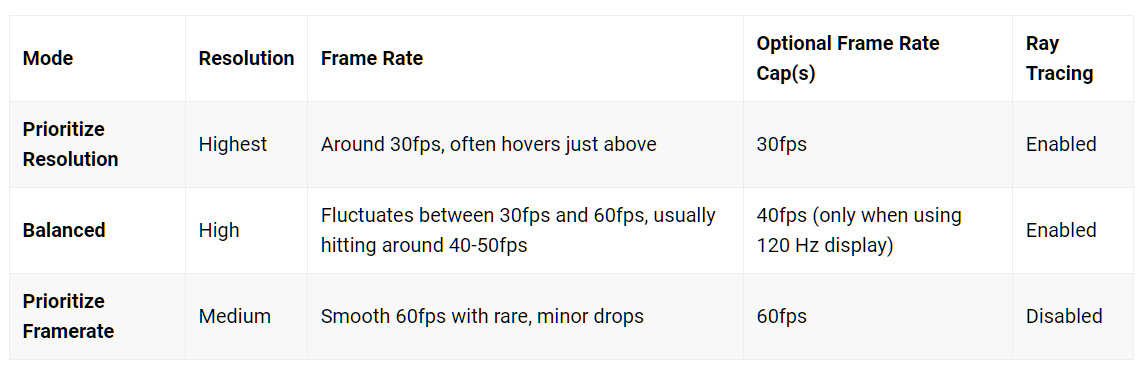Click Enabled in the Balanced row
This screenshot has width=1145, height=369.
(1061, 230)
